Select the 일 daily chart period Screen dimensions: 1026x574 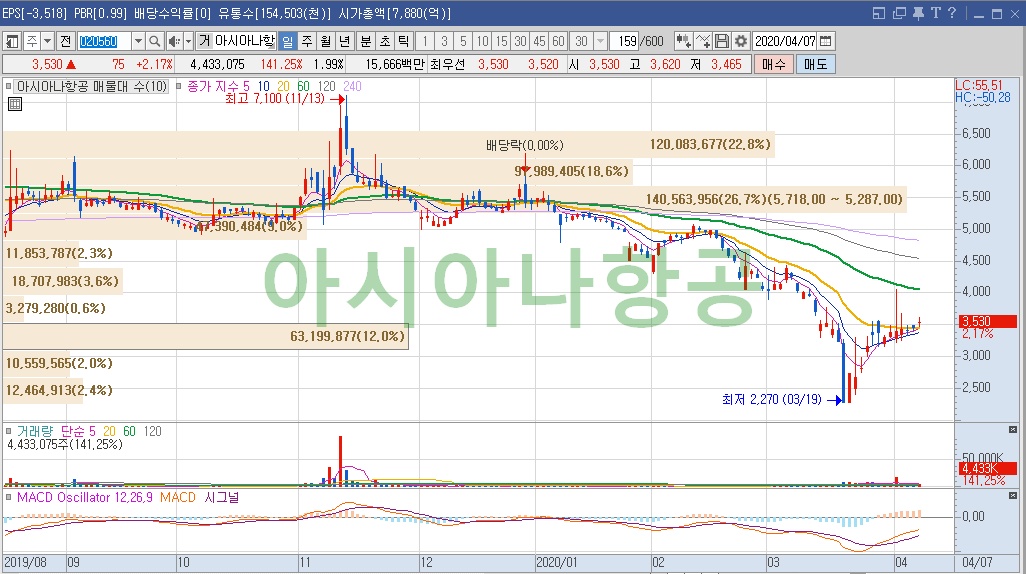pyautogui.click(x=287, y=41)
